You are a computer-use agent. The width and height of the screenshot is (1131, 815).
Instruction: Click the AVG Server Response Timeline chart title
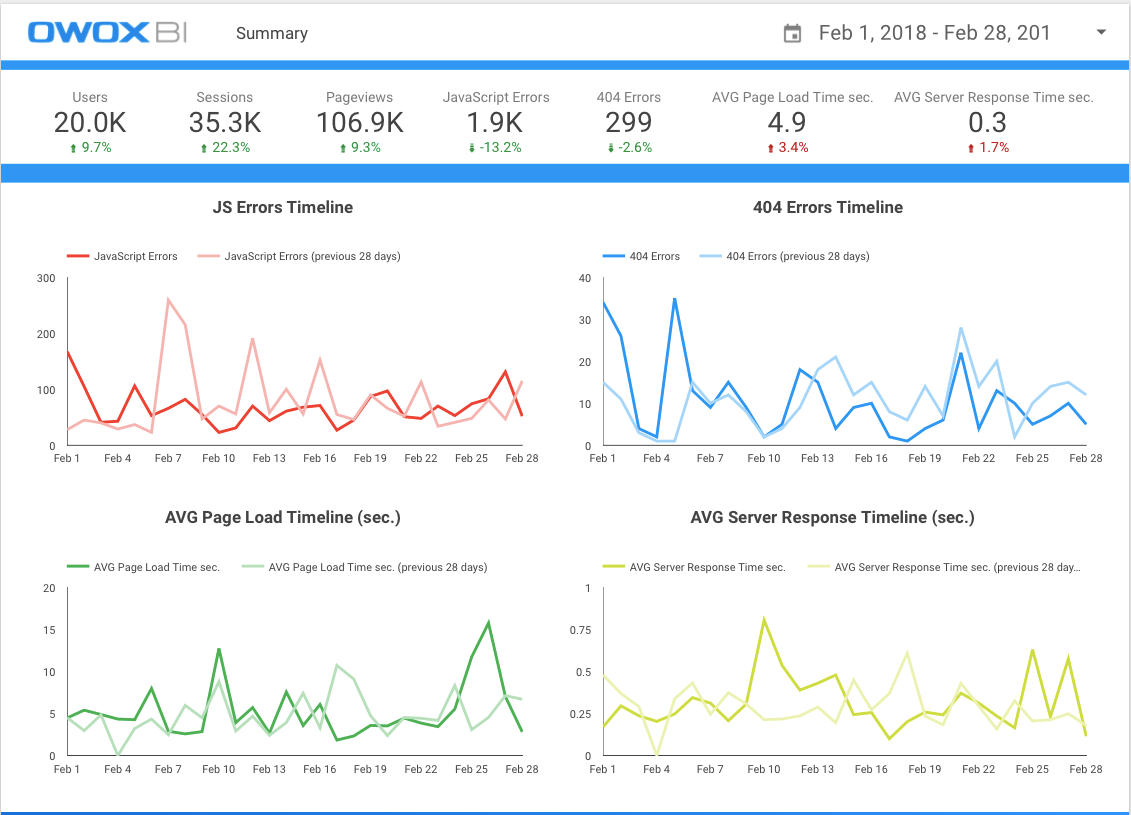pos(832,518)
